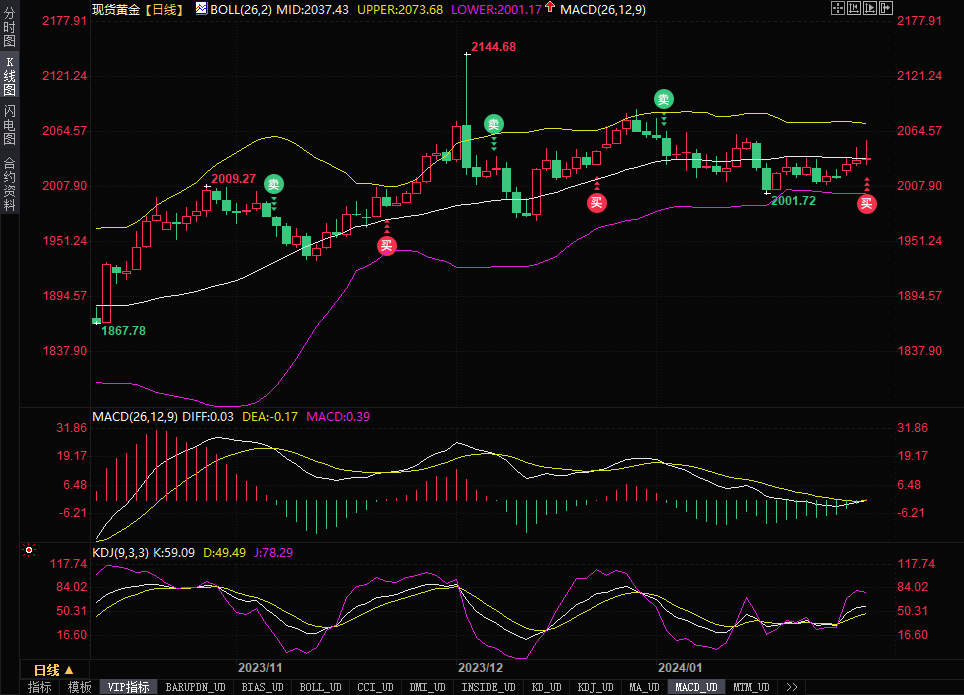Expand more indicator tabs with >> arrow
964x695 pixels.
pos(792,687)
